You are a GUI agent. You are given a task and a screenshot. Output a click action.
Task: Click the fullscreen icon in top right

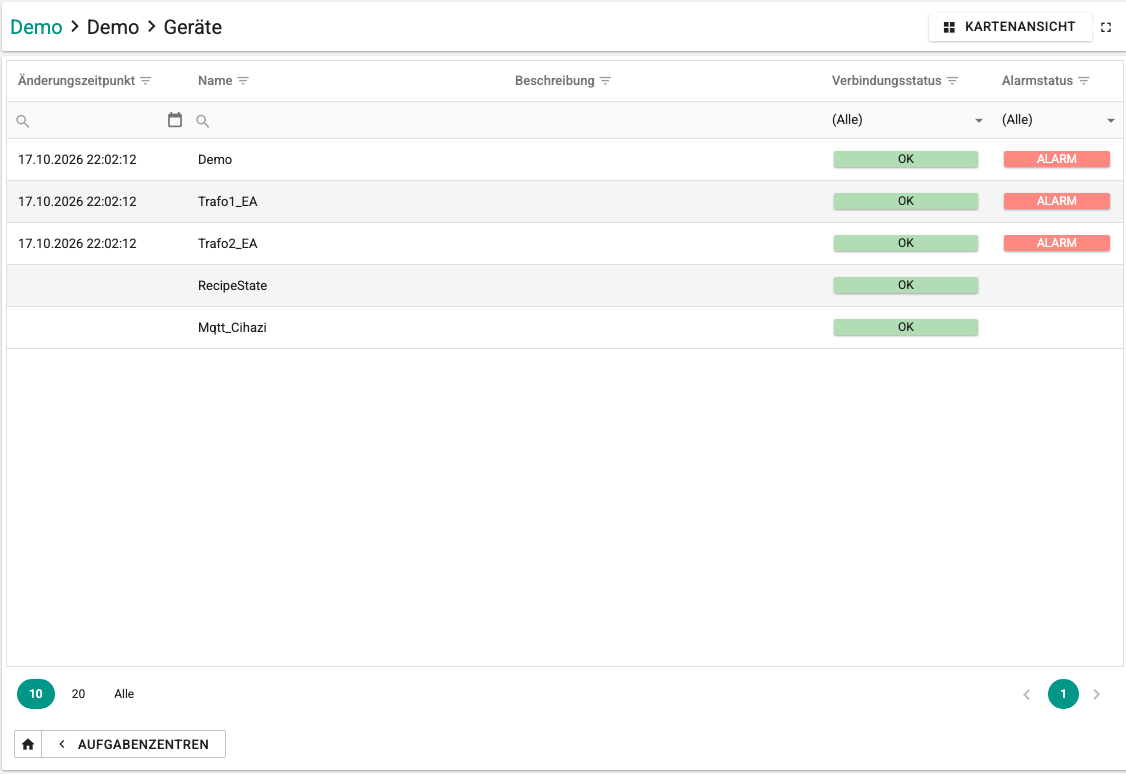(x=1106, y=27)
